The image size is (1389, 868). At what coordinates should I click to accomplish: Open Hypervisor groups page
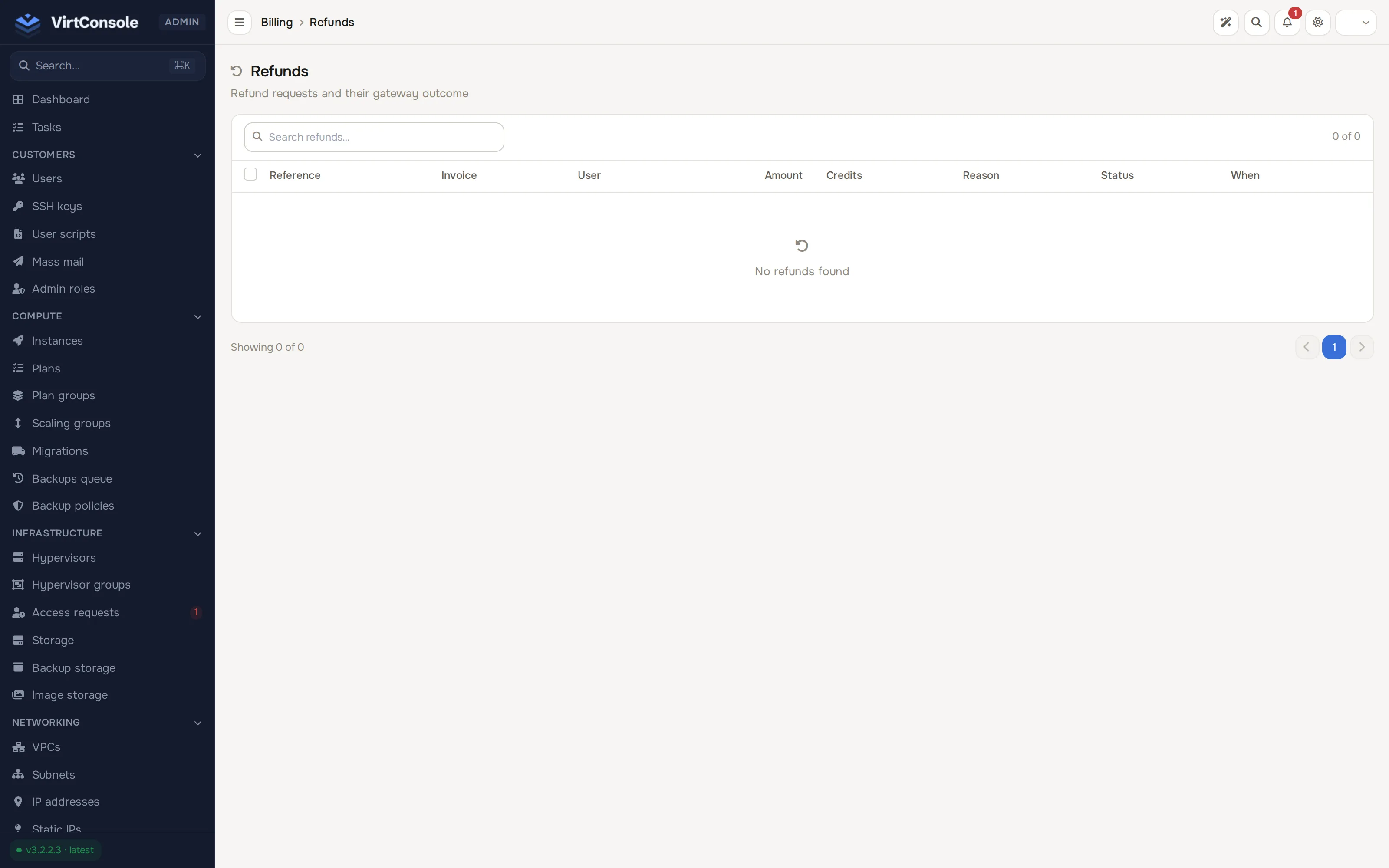[x=107, y=585]
